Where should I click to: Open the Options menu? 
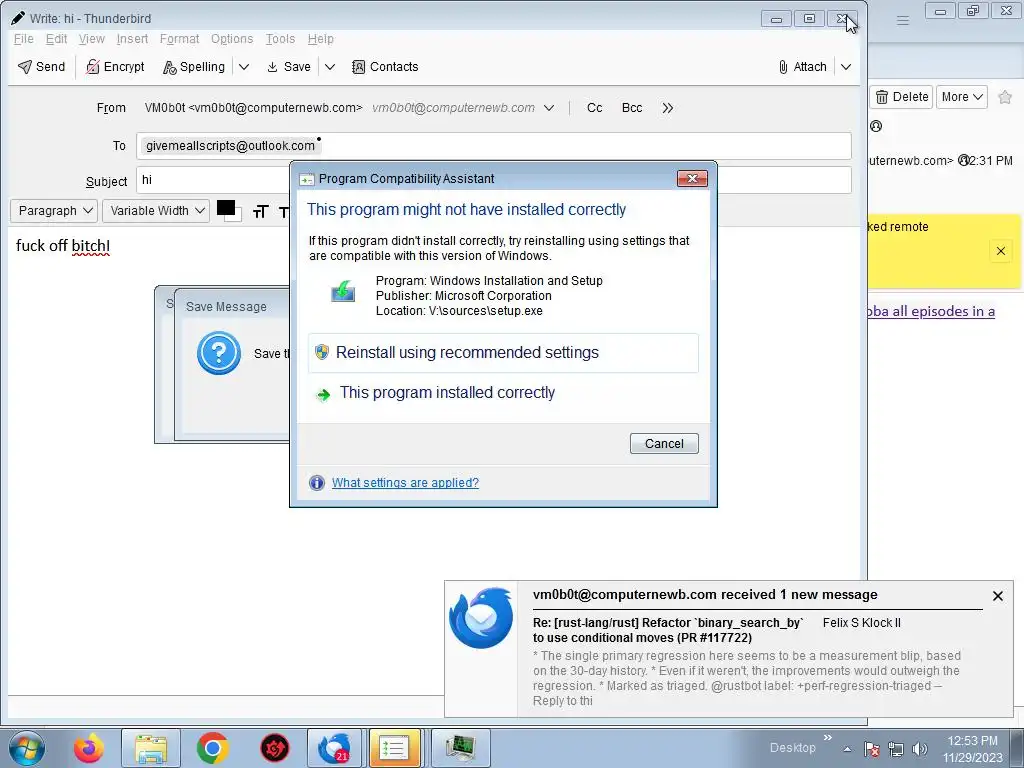(232, 39)
